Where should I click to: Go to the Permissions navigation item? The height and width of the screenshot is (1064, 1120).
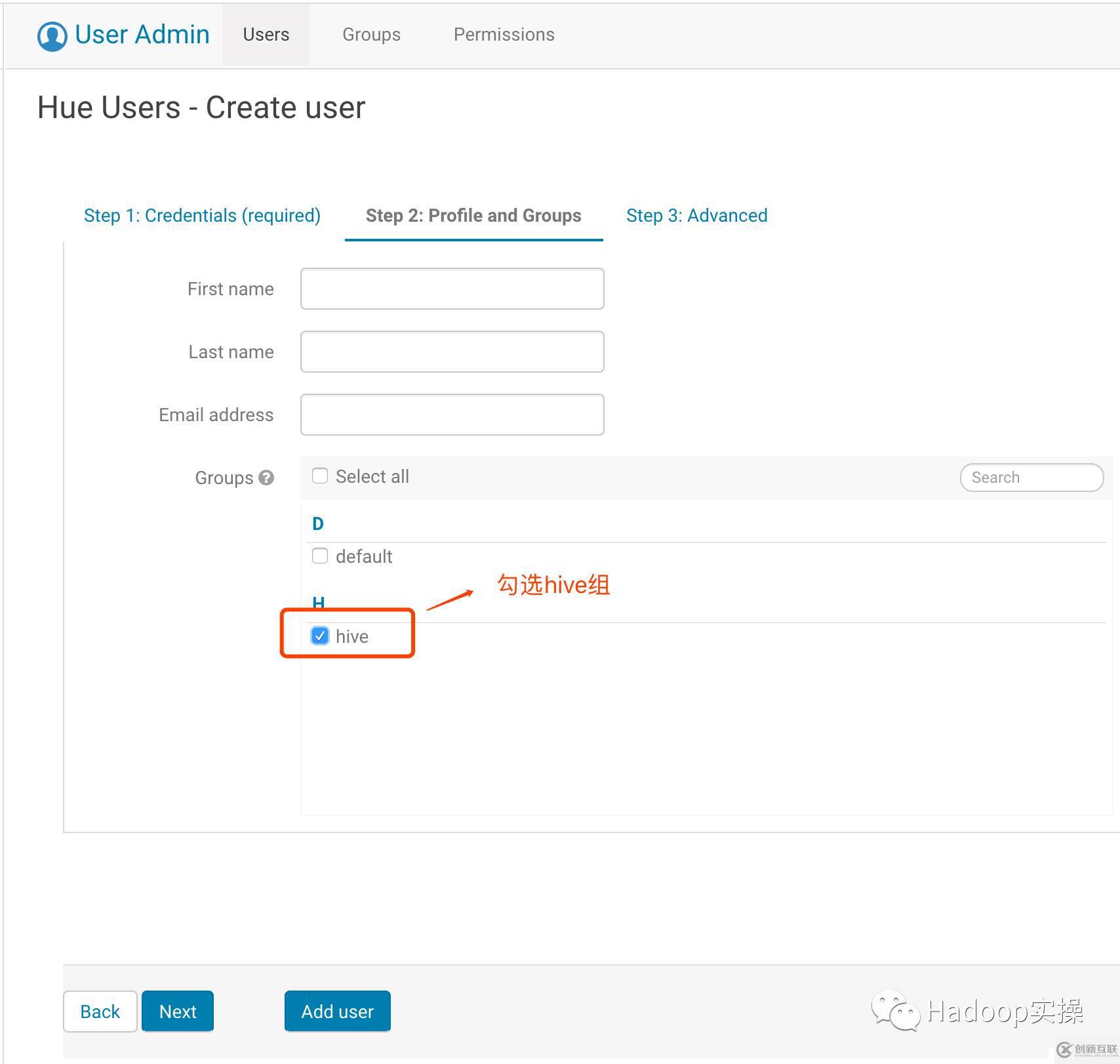pyautogui.click(x=504, y=35)
